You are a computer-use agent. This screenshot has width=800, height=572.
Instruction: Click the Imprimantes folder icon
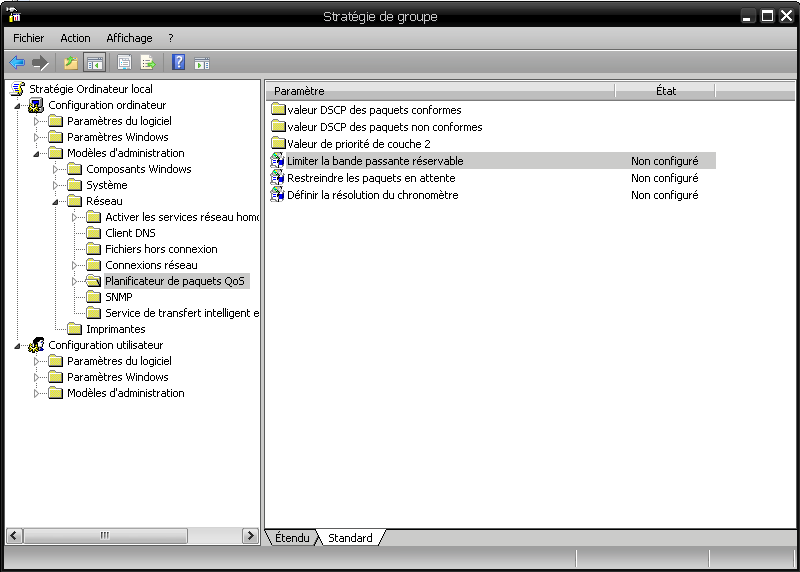(74, 329)
